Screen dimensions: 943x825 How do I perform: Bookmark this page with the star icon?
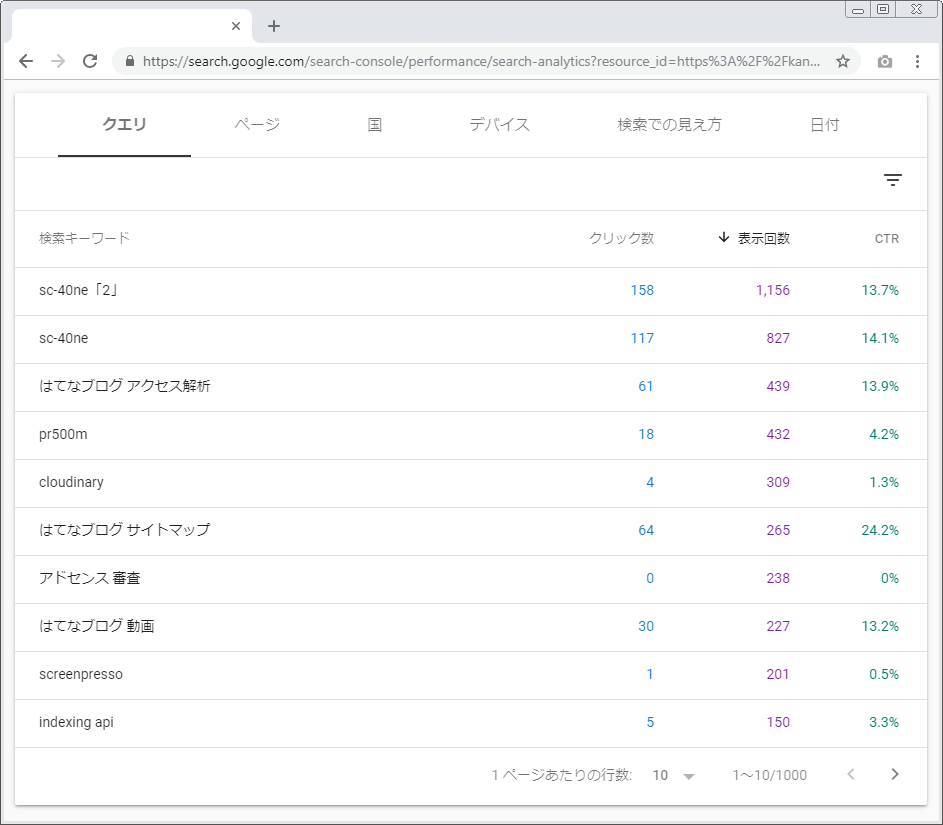coord(843,61)
